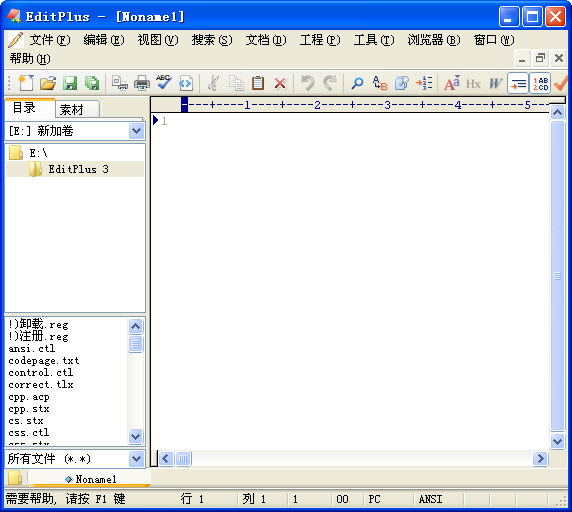The width and height of the screenshot is (572, 512).
Task: Select file !)注册.reg in list
Action: 38,336
